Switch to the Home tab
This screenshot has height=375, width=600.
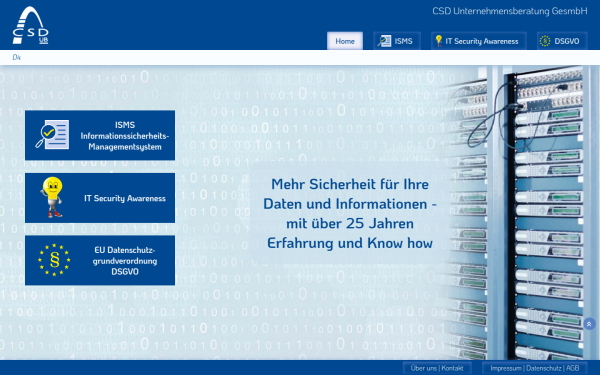tap(345, 41)
